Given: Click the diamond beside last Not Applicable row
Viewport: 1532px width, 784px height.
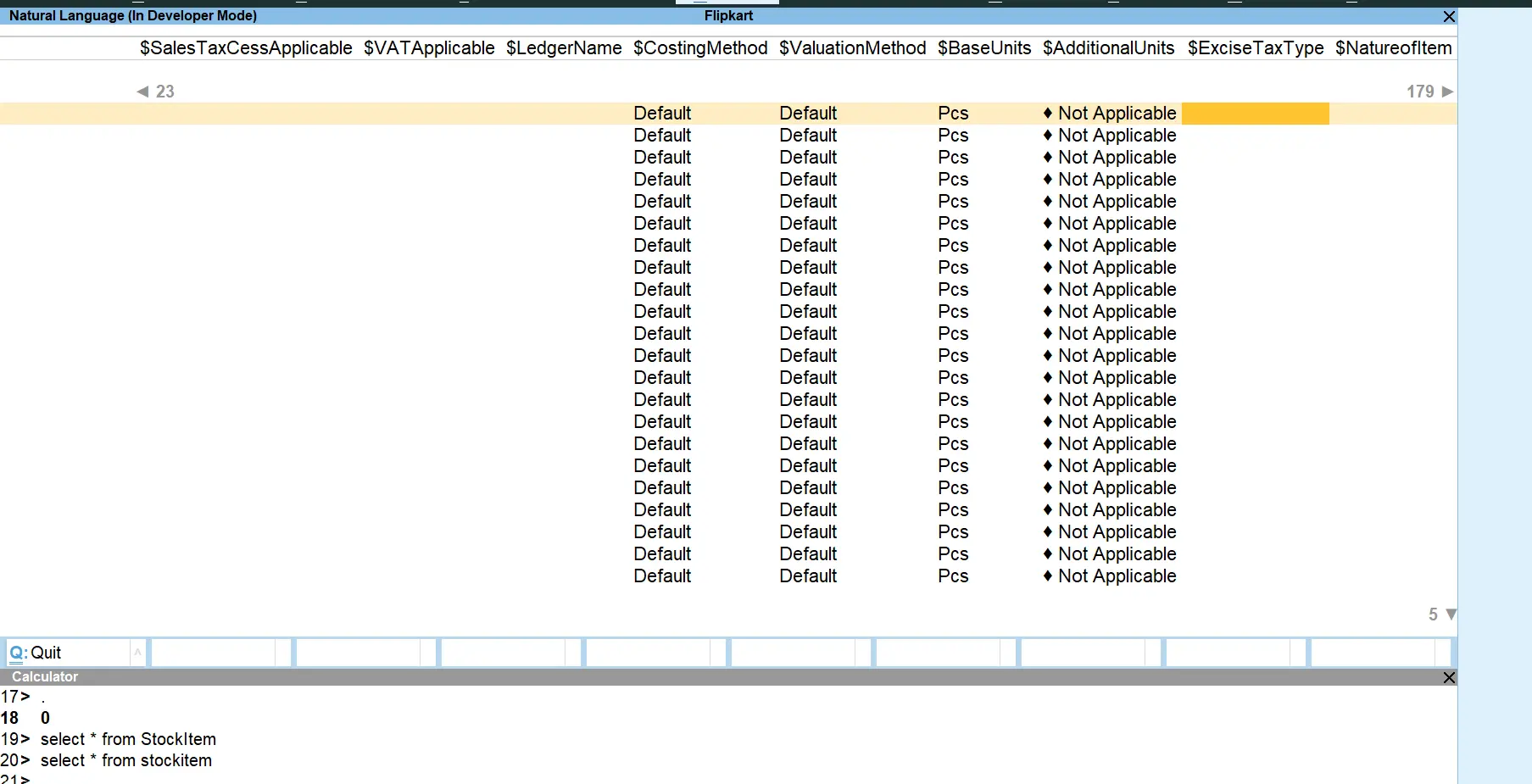Looking at the screenshot, I should [x=1048, y=576].
